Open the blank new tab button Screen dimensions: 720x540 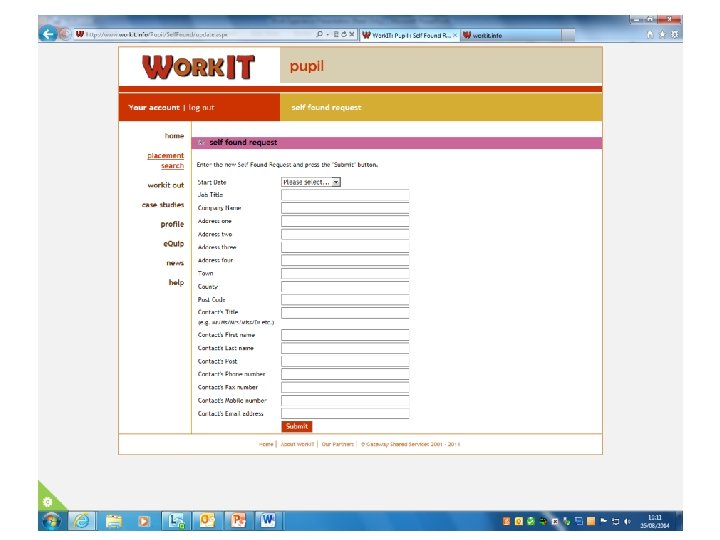coord(568,35)
